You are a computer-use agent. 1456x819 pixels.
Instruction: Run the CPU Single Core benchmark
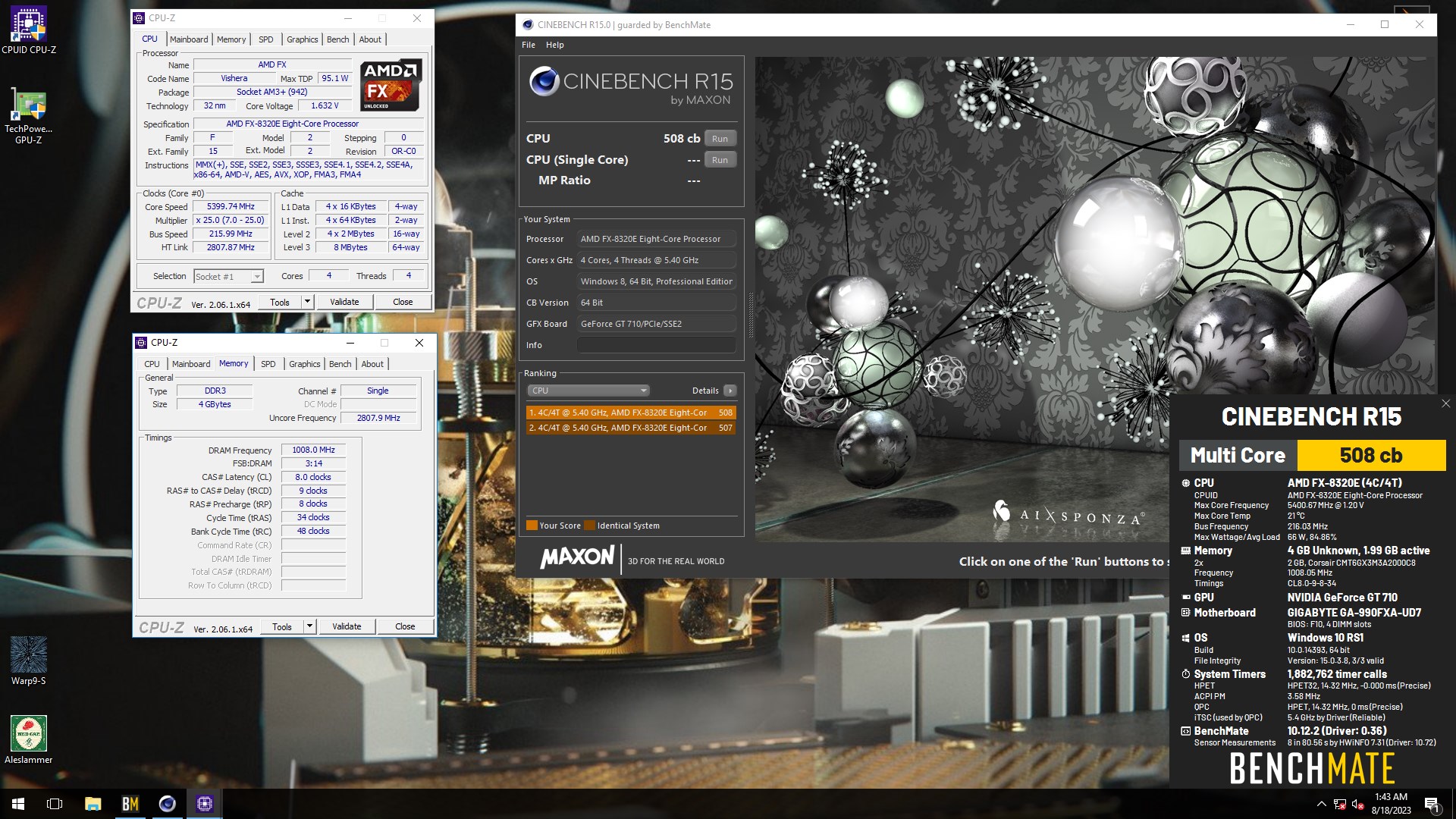coord(720,160)
